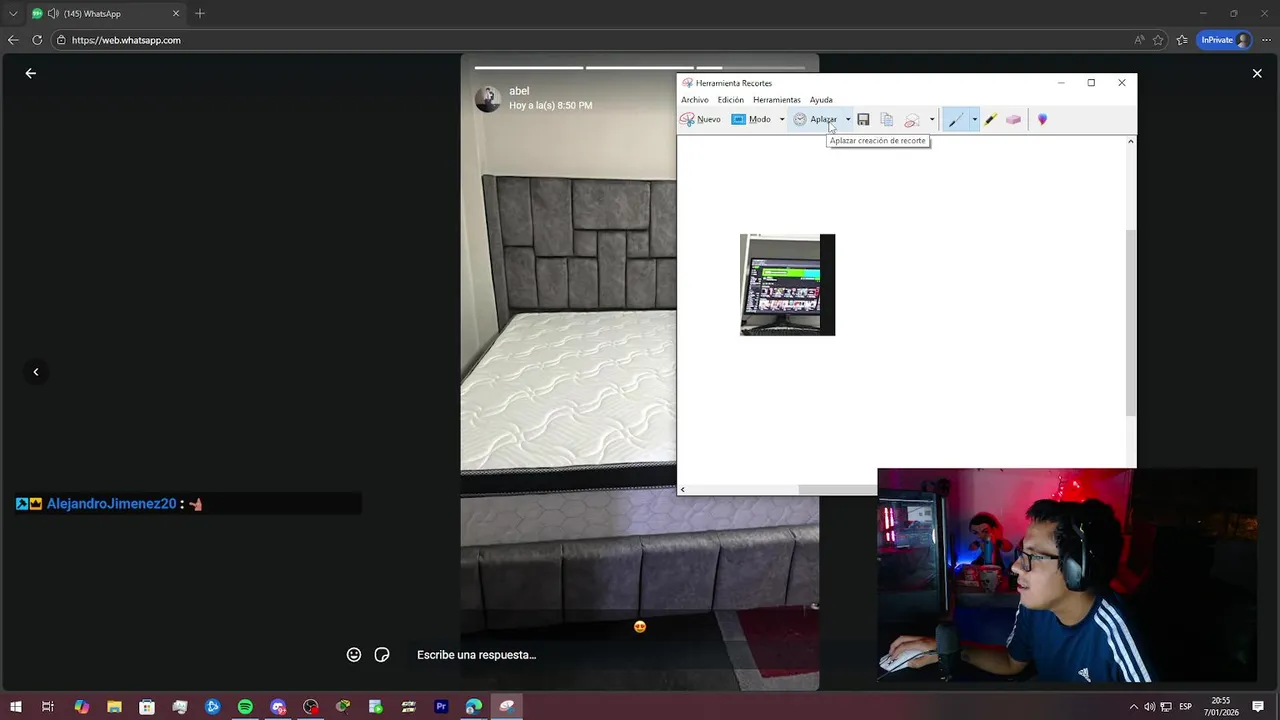Select the pink eraser tool
1280x720 pixels.
pyautogui.click(x=1013, y=119)
